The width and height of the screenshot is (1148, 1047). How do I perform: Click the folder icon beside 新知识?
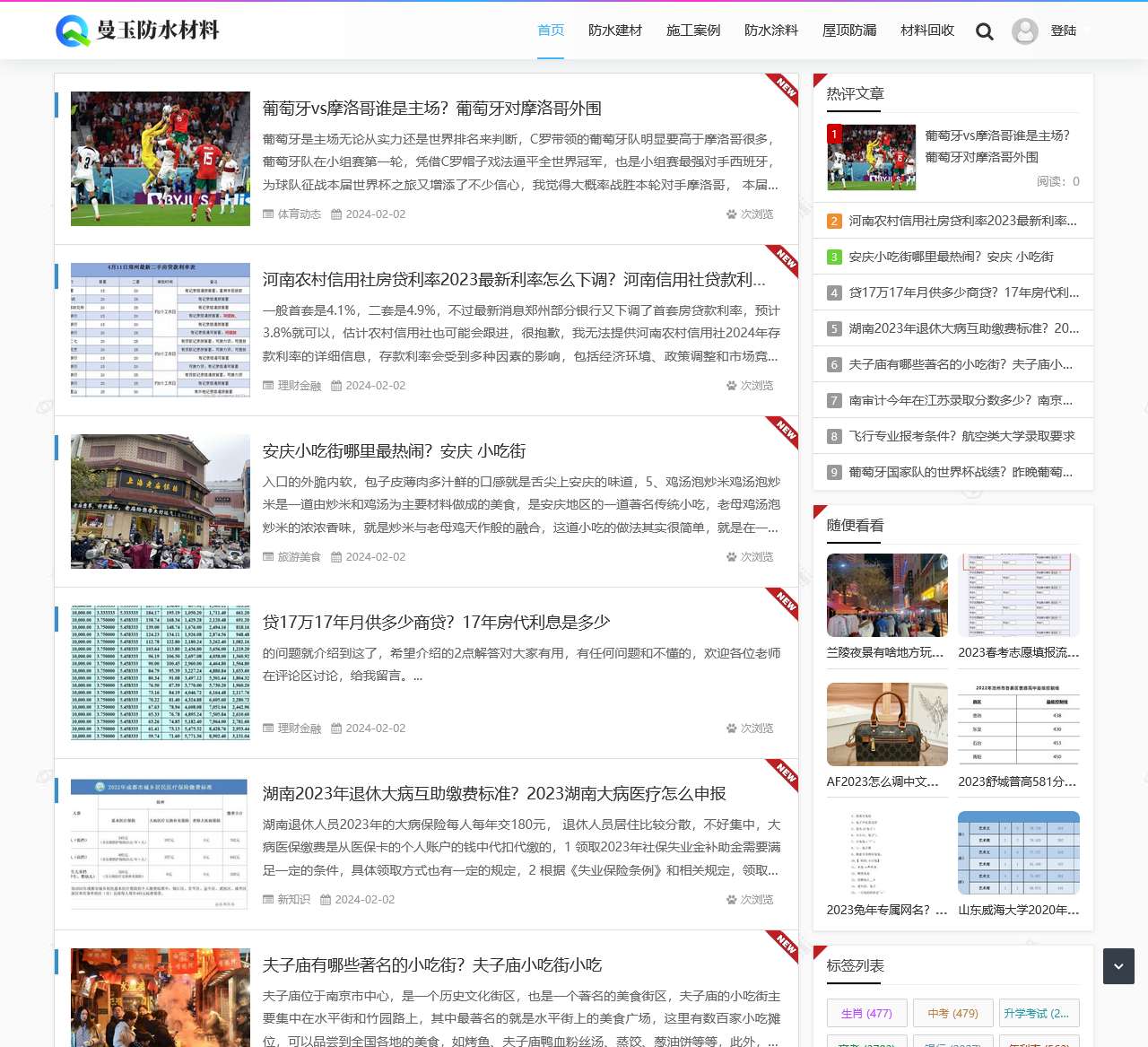(x=267, y=899)
